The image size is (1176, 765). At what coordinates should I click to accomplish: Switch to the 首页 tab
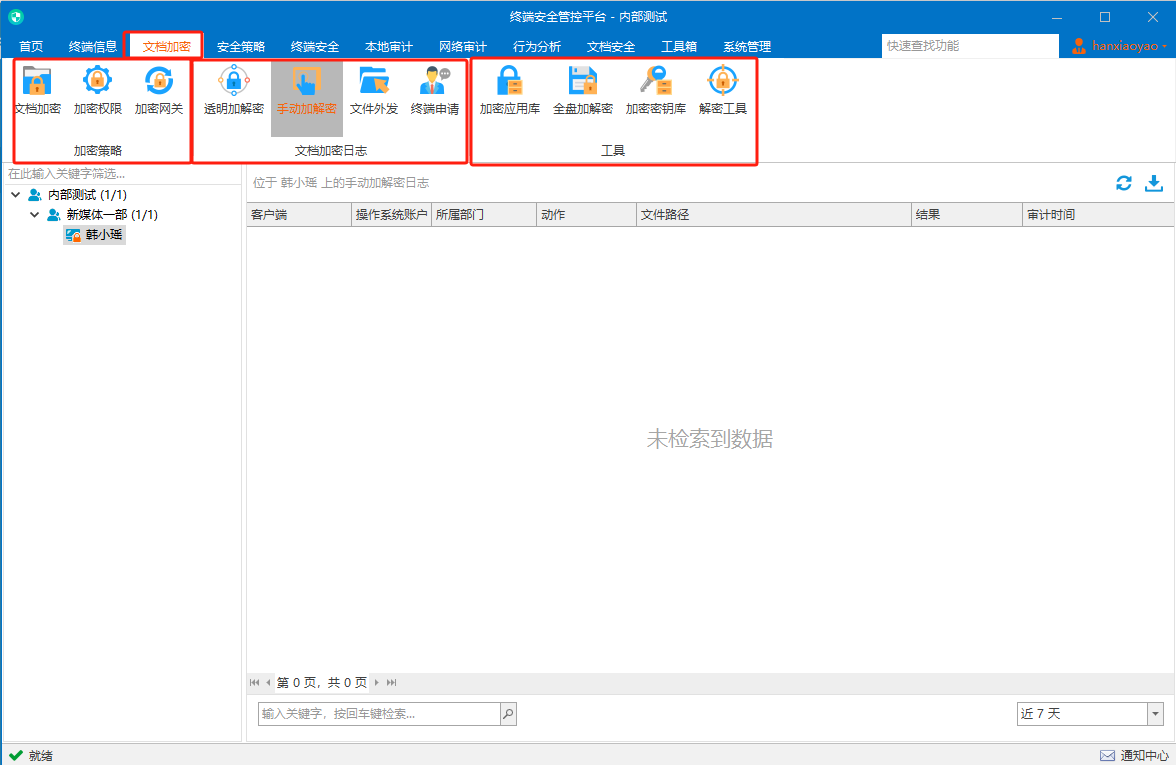(31, 46)
